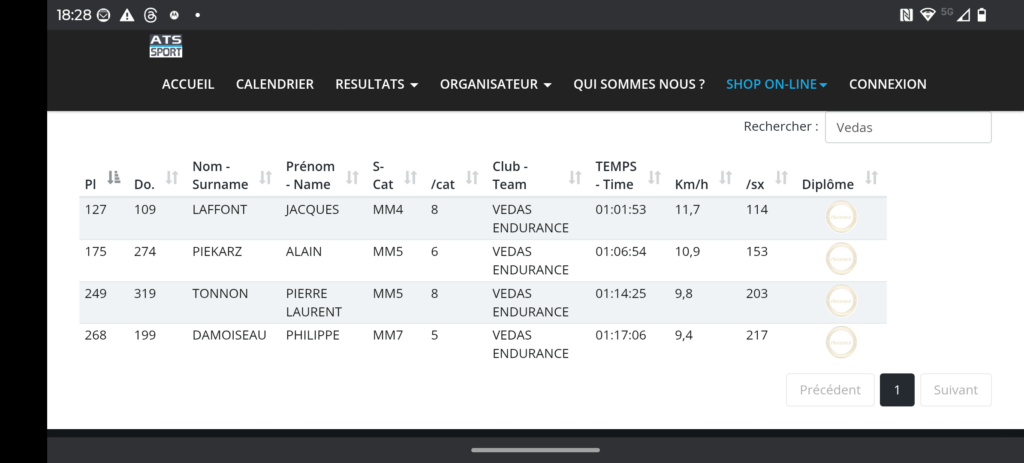
Task: Click the ATS Sport logo
Action: (x=166, y=46)
